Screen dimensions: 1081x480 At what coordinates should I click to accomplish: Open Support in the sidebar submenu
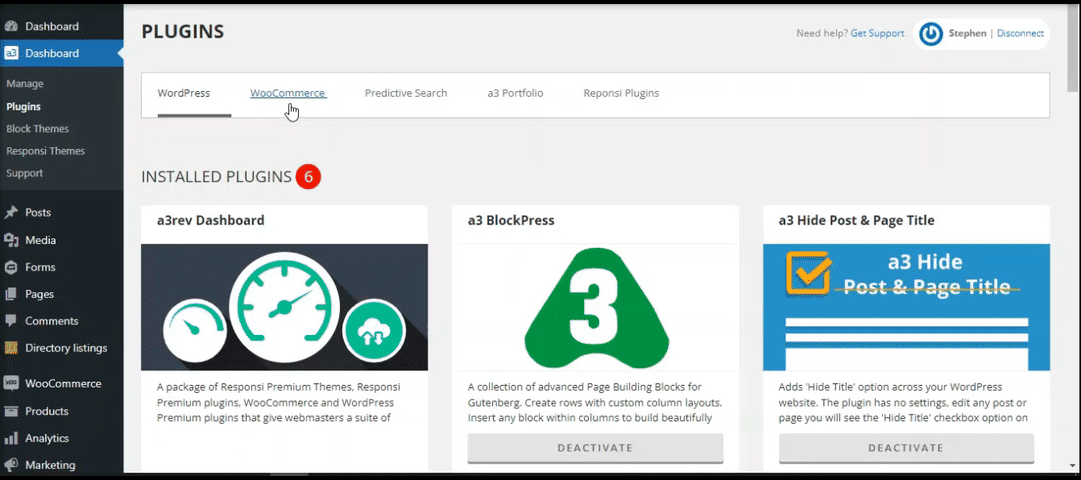pyautogui.click(x=24, y=173)
